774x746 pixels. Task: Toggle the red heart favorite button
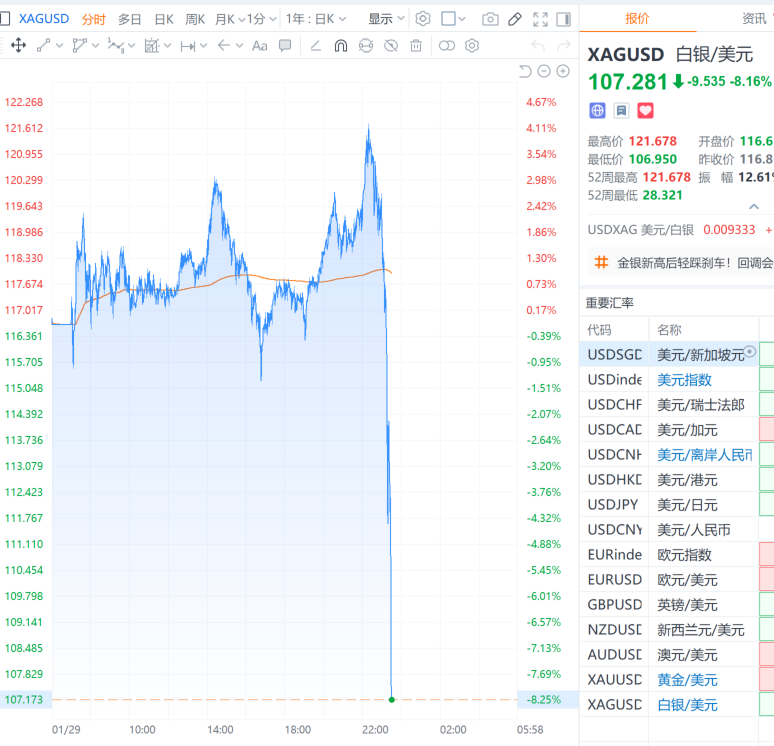(645, 110)
